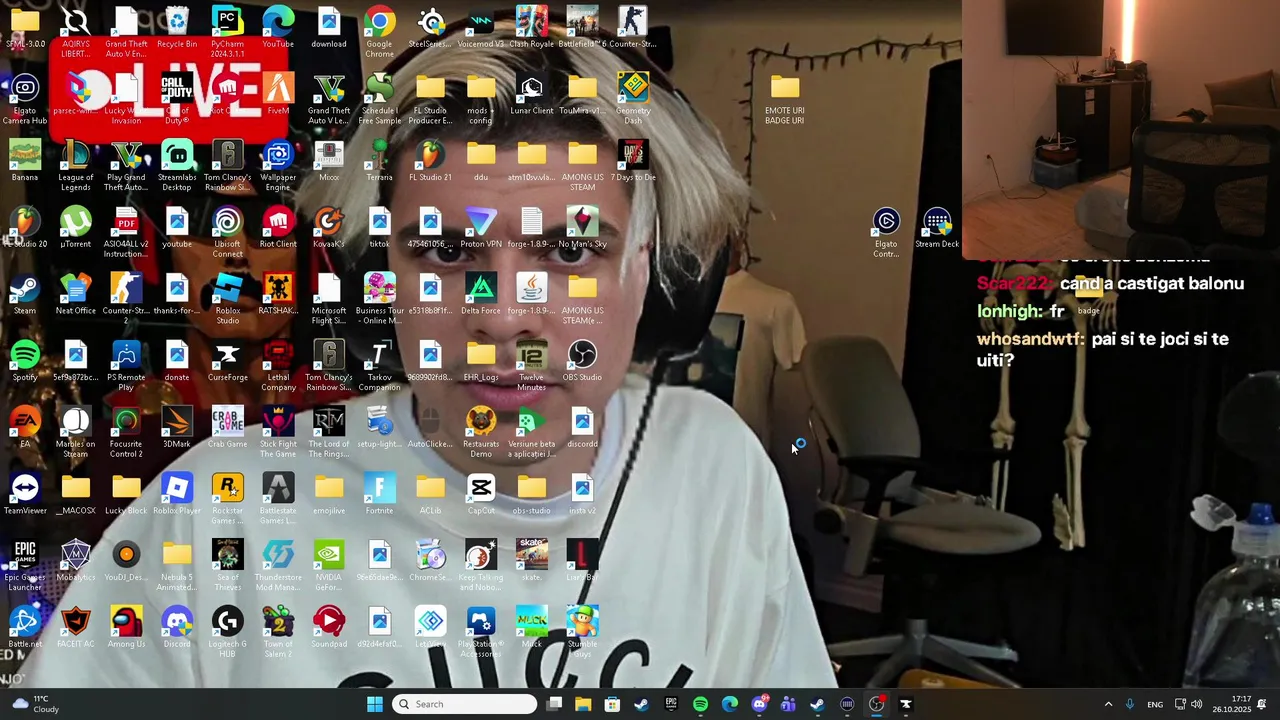Open the Recycle Bin desktop icon
This screenshot has width=1280, height=720.
click(x=177, y=27)
